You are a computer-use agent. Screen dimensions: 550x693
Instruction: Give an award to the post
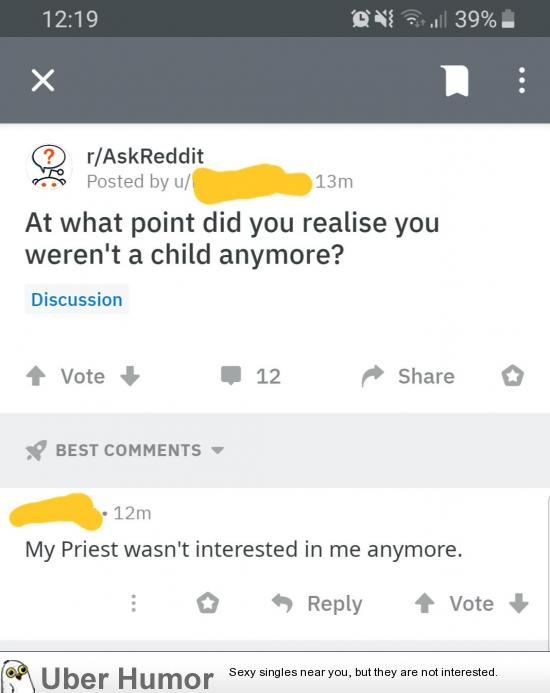[x=513, y=376]
